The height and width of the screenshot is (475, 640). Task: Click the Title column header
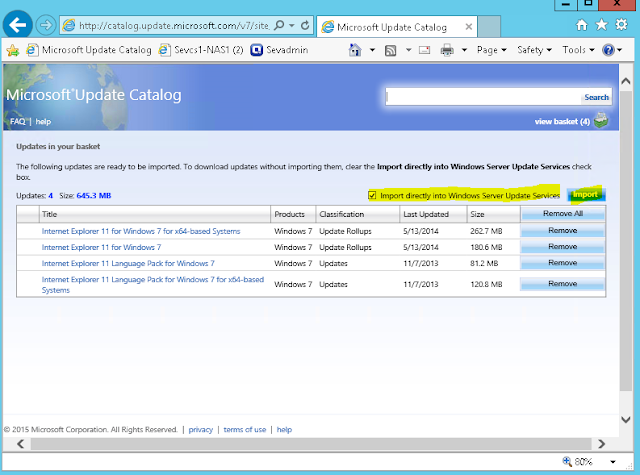(155, 214)
